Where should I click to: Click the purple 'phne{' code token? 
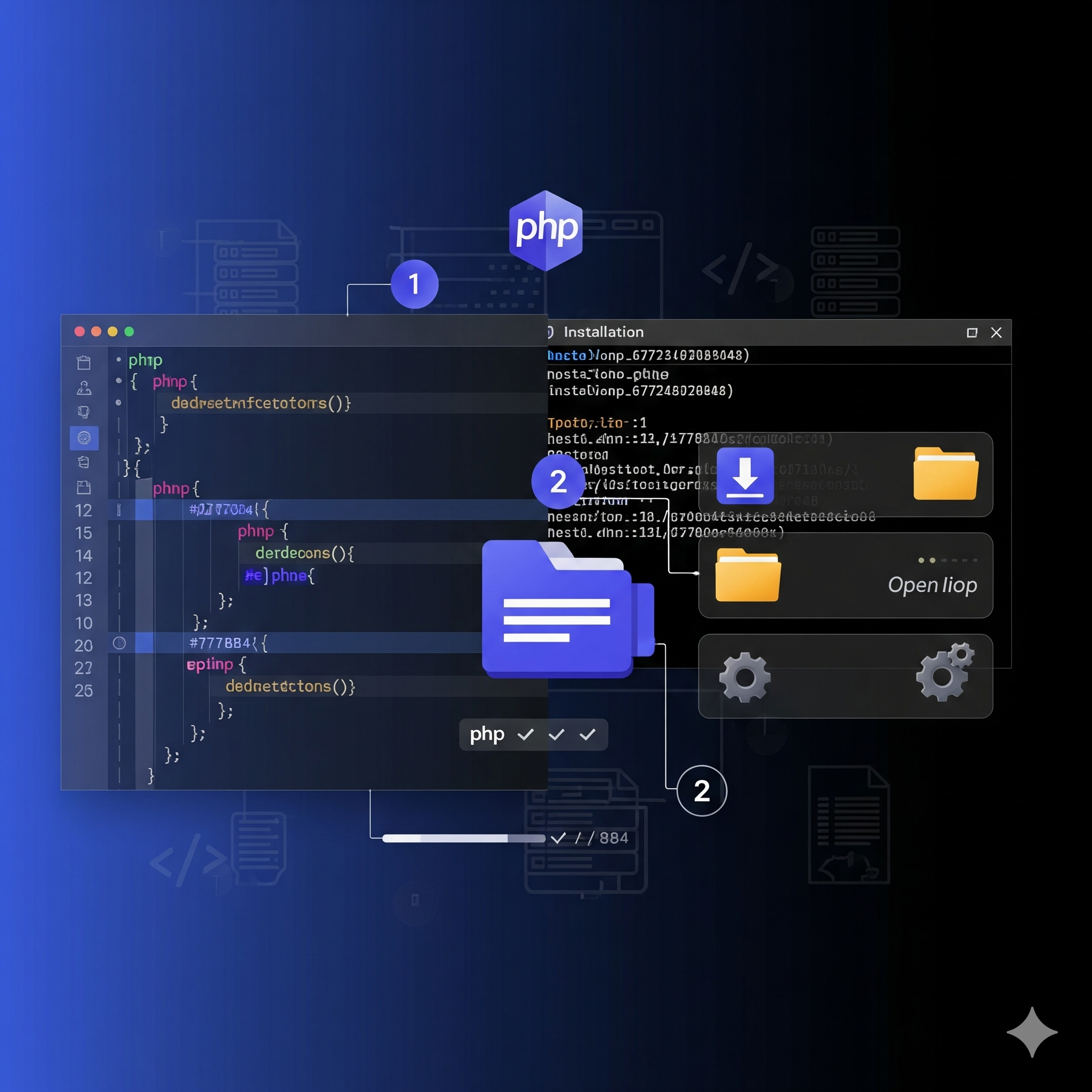coord(292,575)
